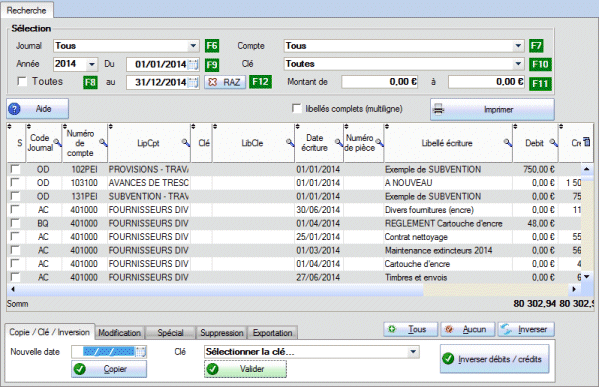Open calendar picker for the Du date
This screenshot has height=387, width=599.
coord(193,64)
